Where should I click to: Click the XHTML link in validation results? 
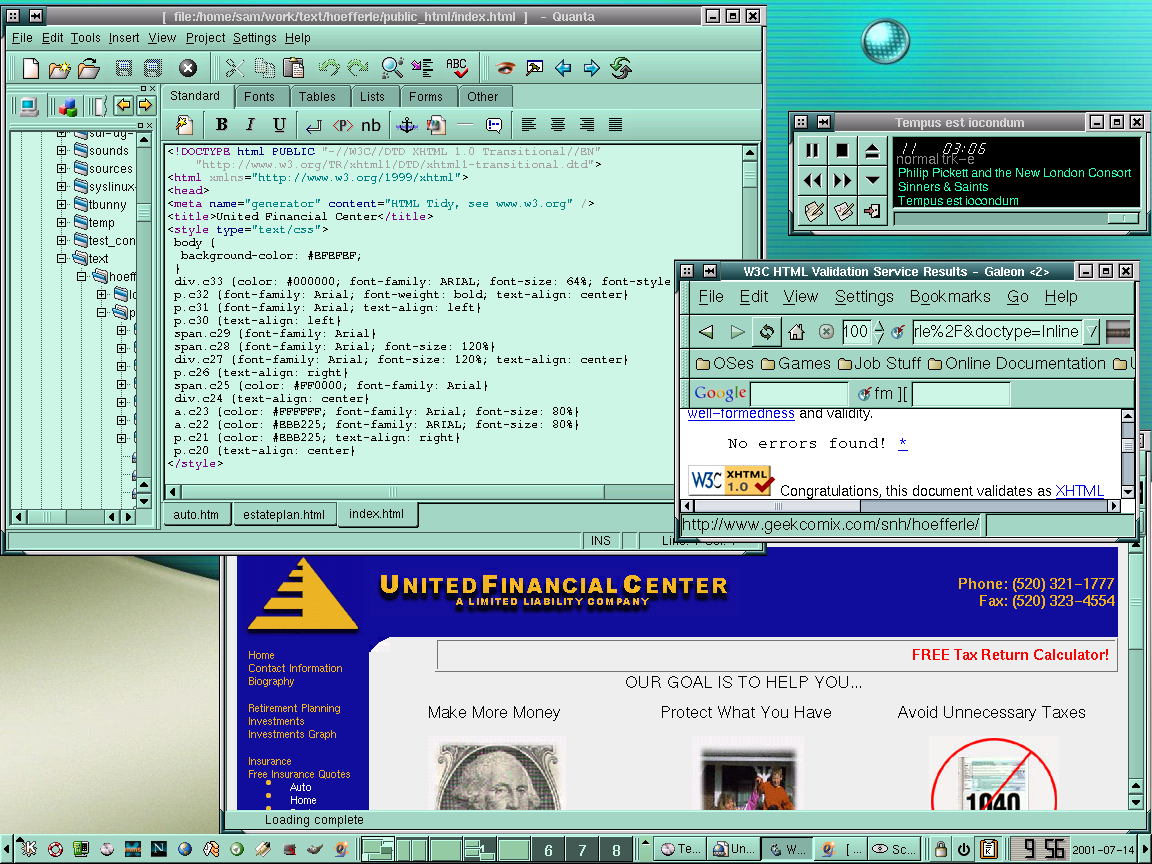pos(1079,491)
